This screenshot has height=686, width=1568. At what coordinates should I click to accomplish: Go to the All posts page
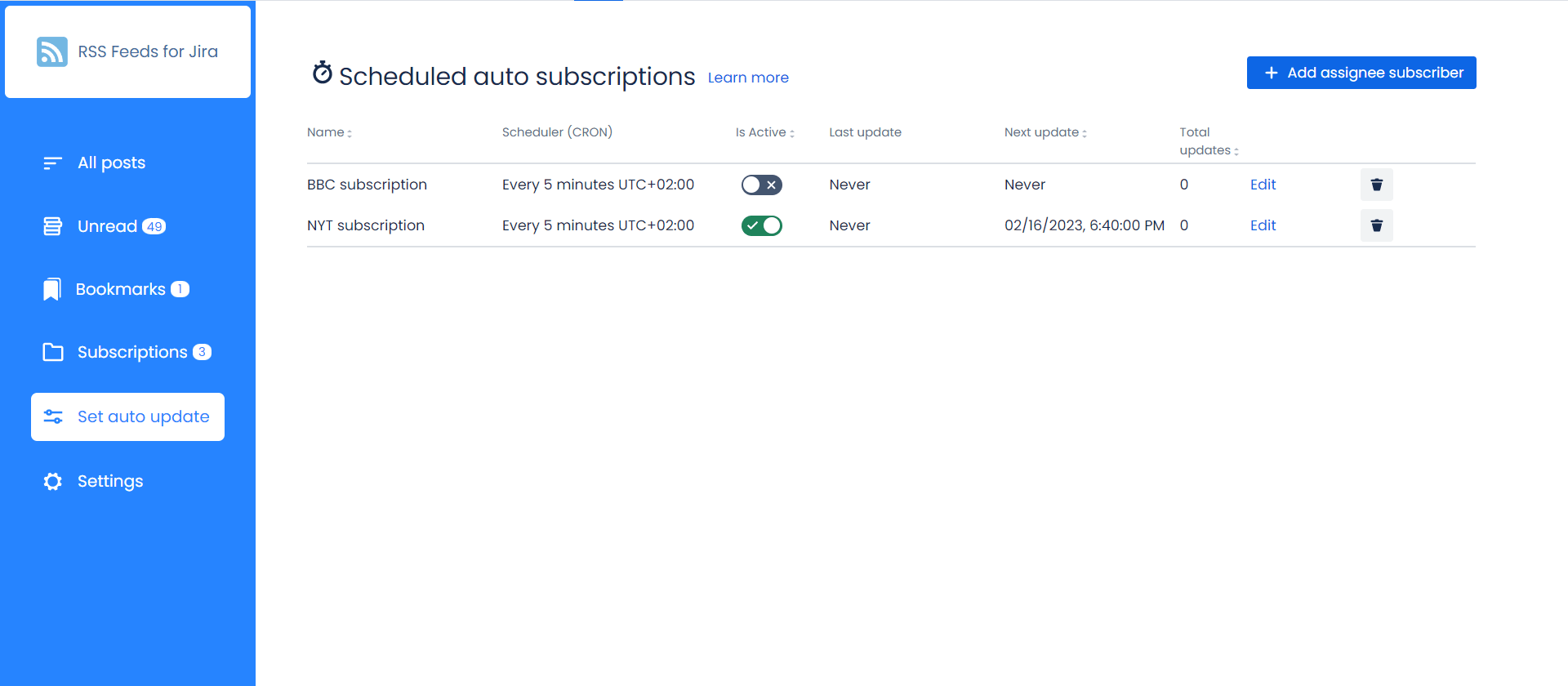(111, 163)
